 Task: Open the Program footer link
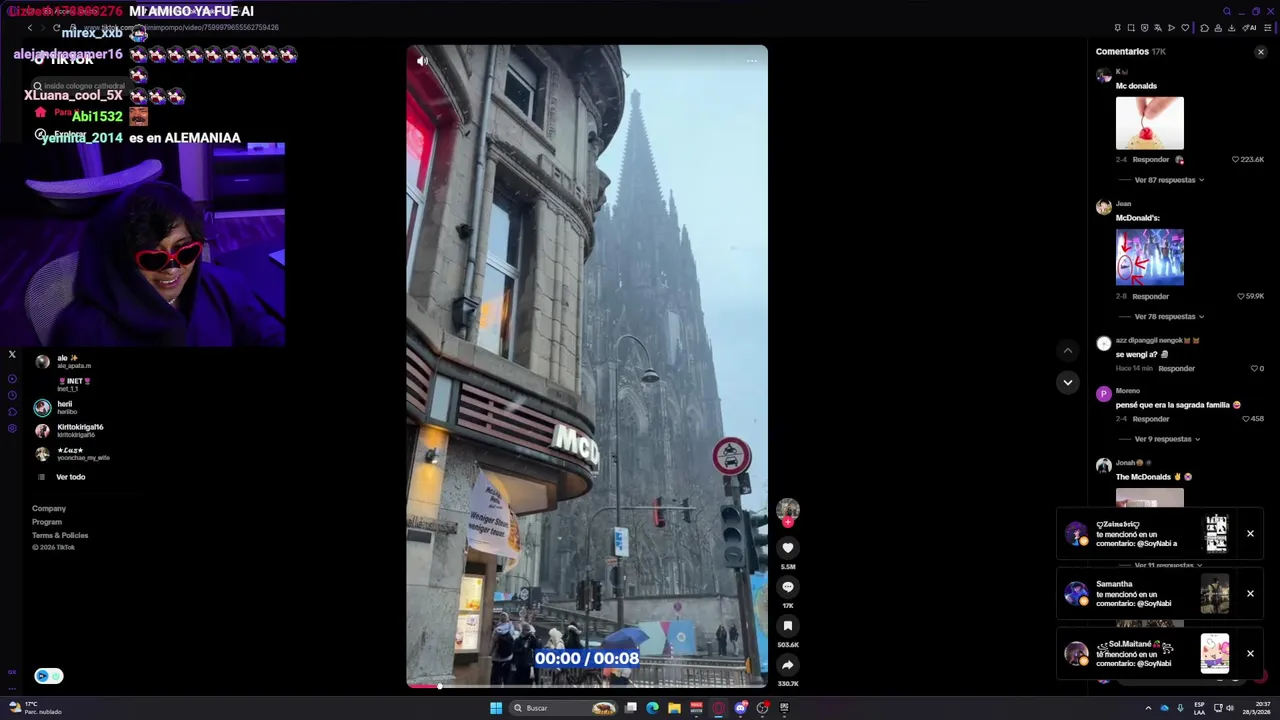pyautogui.click(x=46, y=522)
